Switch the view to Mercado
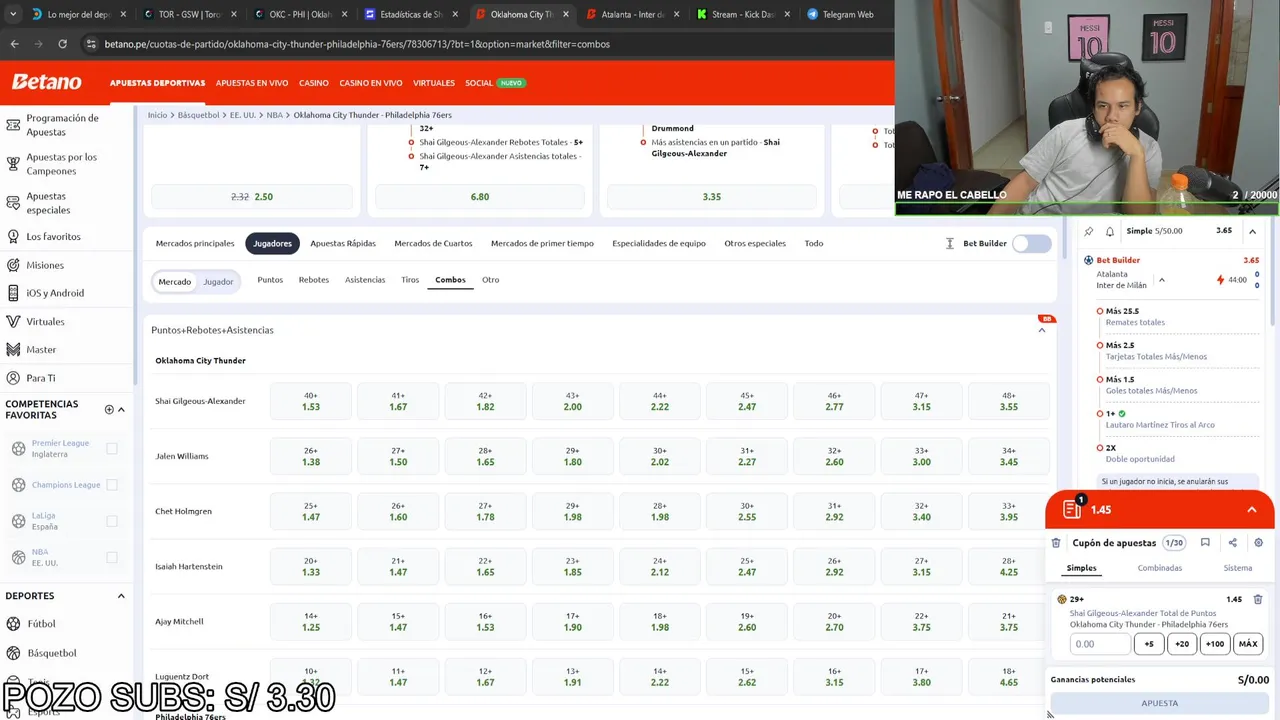The width and height of the screenshot is (1280, 720). click(x=174, y=282)
